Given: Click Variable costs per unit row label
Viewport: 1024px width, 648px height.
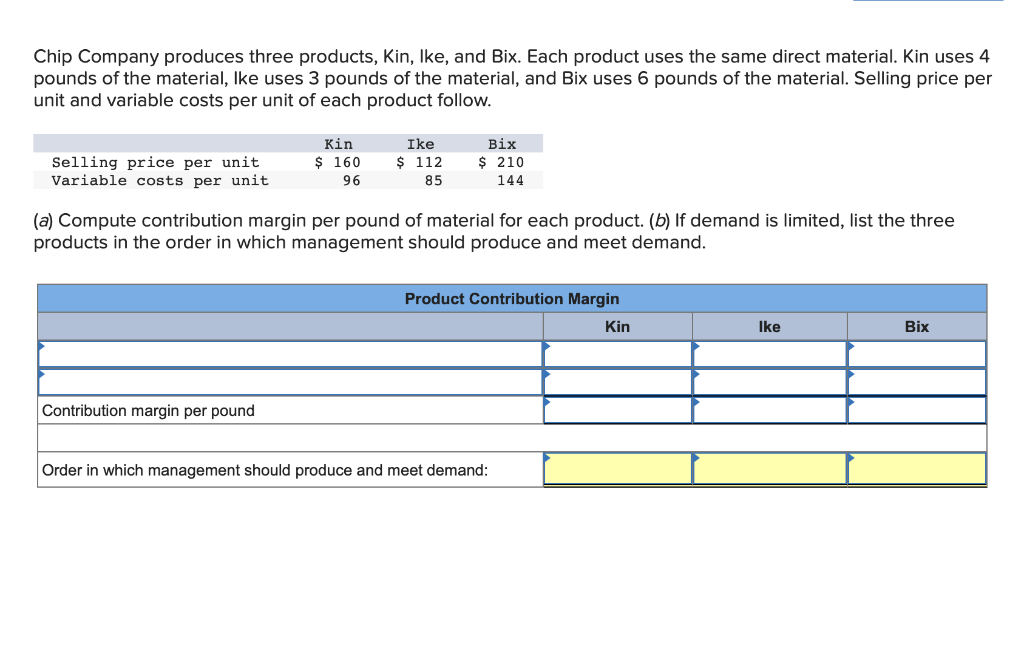Looking at the screenshot, I should [x=160, y=180].
